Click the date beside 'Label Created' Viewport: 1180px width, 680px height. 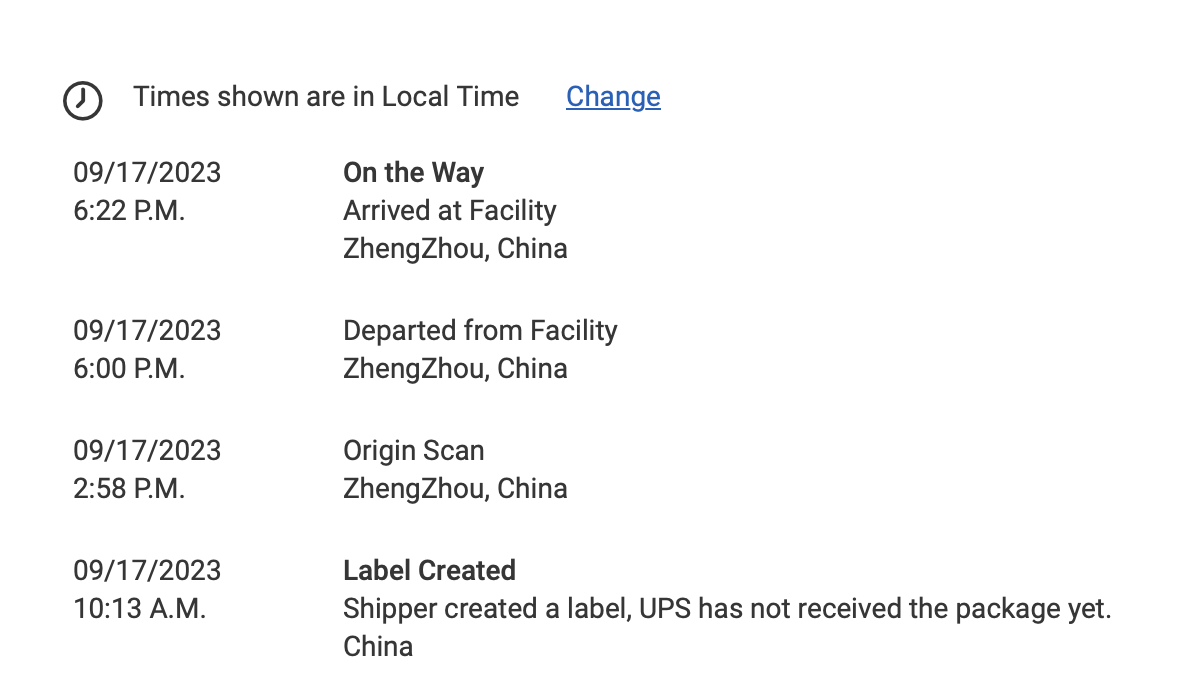click(x=147, y=571)
